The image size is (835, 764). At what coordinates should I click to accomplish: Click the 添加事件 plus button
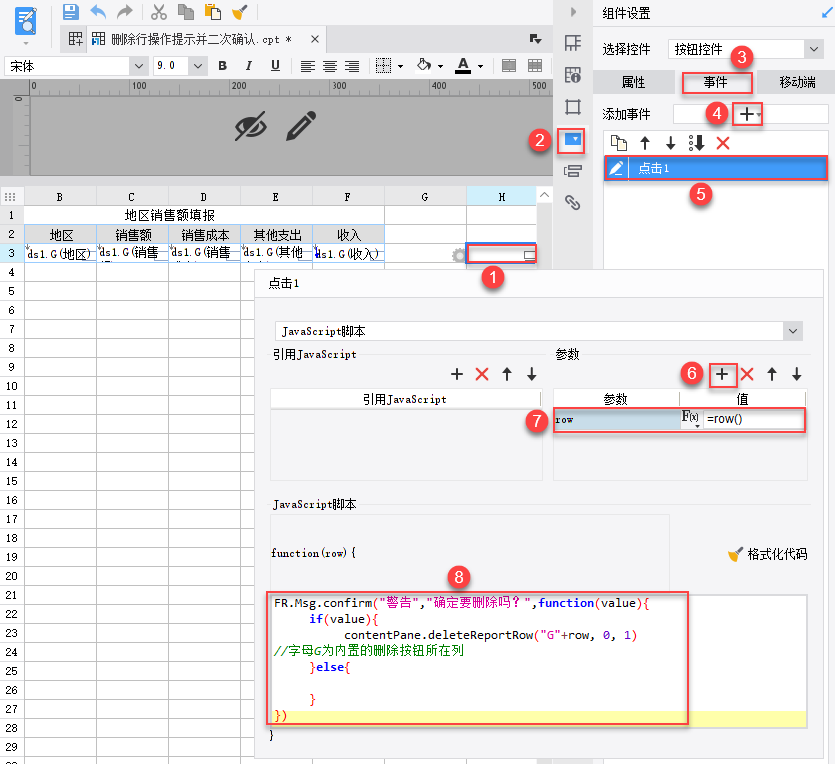(748, 114)
